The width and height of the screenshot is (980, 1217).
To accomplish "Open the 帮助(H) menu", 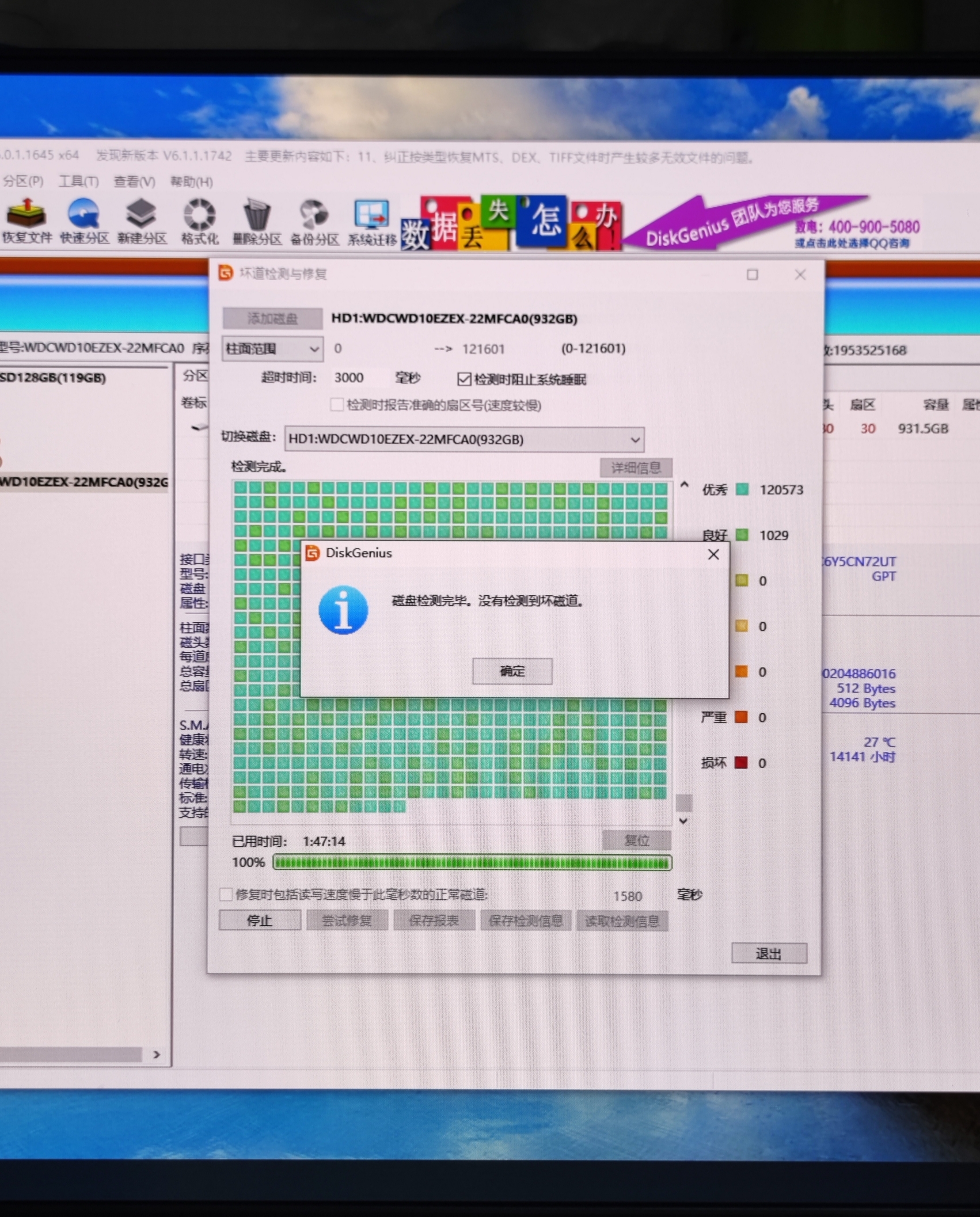I will [191, 183].
